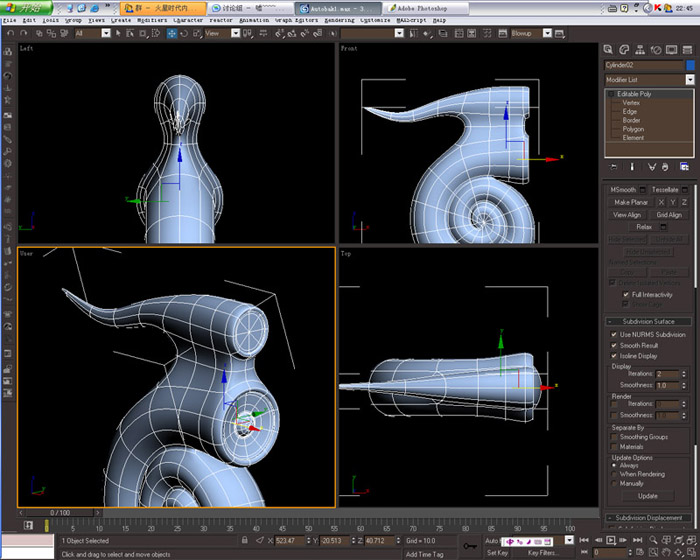Open the Key Filters dialog
Screen dimensions: 700x560
click(541, 552)
